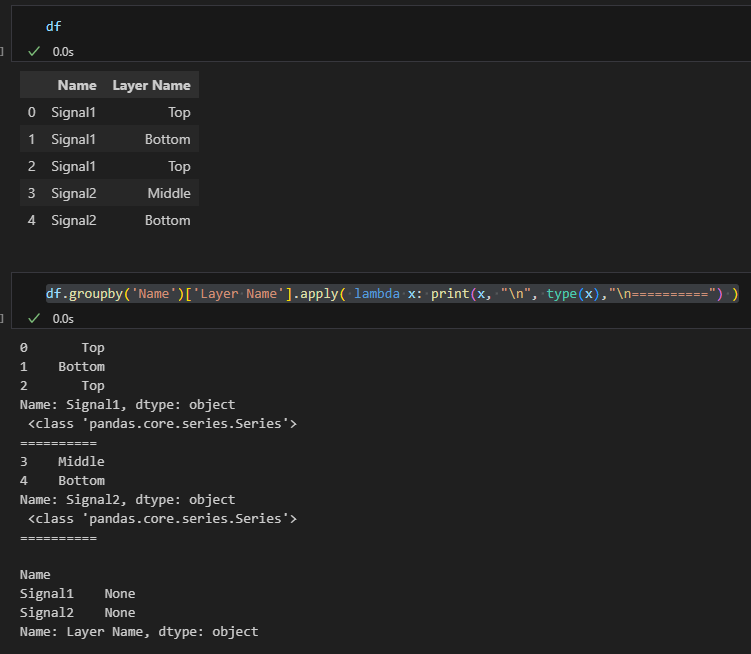The height and width of the screenshot is (654, 751).
Task: Click Signal2 cell in table row 3
Action: 74,194
